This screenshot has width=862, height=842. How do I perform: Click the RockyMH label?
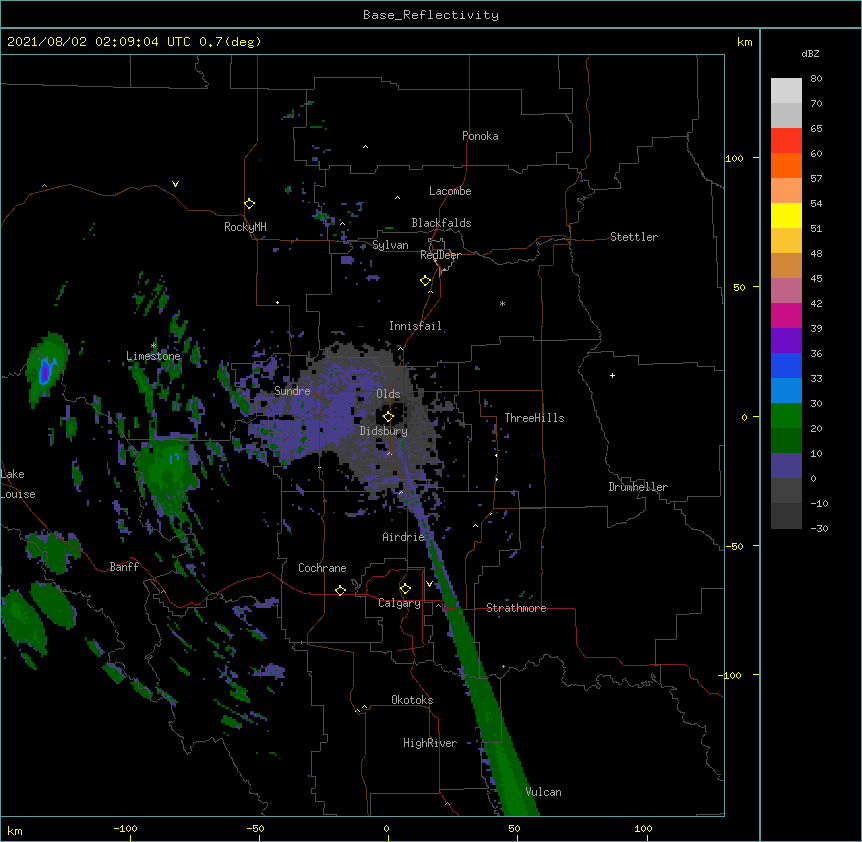(x=245, y=227)
